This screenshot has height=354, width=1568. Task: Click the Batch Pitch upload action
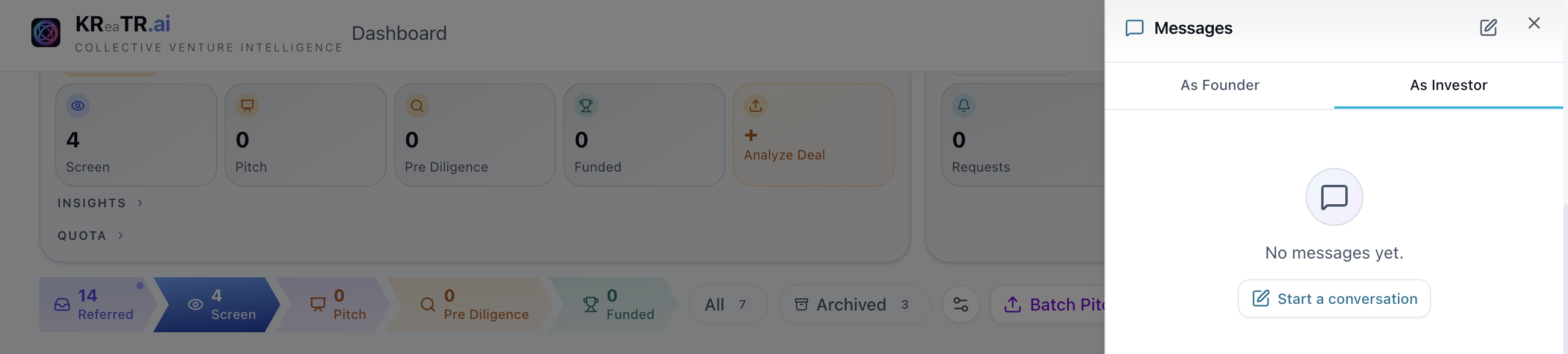1060,304
